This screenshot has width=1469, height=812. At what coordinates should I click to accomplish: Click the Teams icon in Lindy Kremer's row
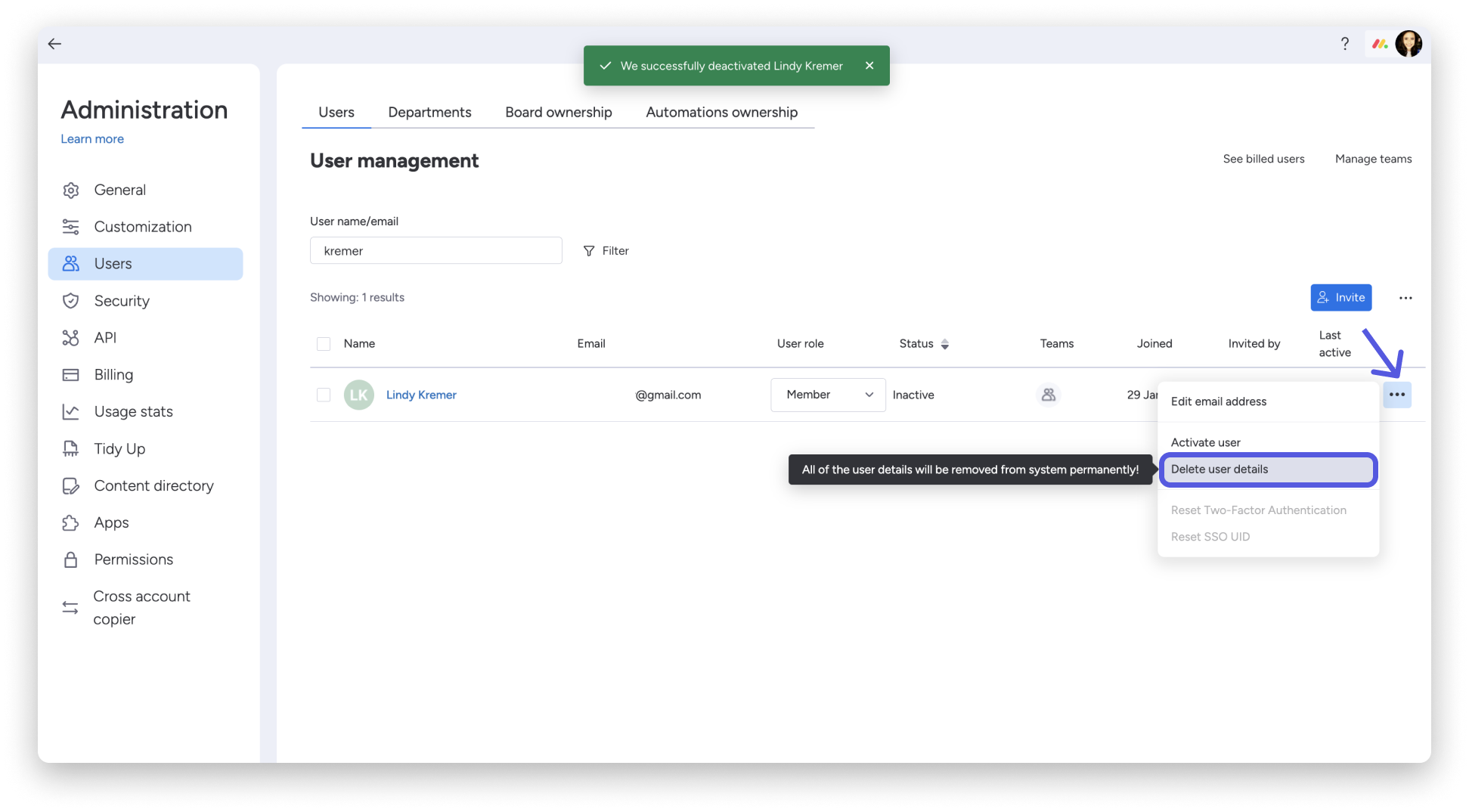click(x=1049, y=394)
